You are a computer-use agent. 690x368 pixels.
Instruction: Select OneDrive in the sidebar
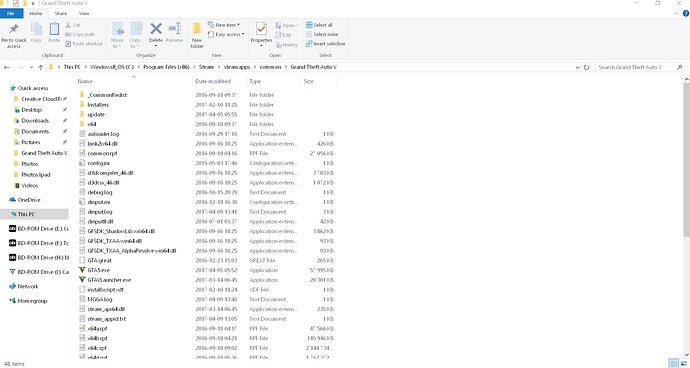point(29,200)
